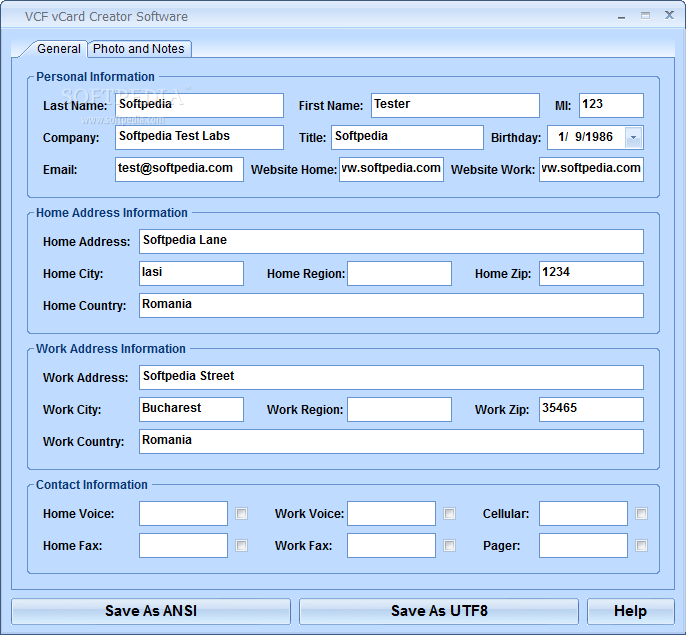Focus the empty Home Region field
The height and width of the screenshot is (635, 686).
pos(399,274)
